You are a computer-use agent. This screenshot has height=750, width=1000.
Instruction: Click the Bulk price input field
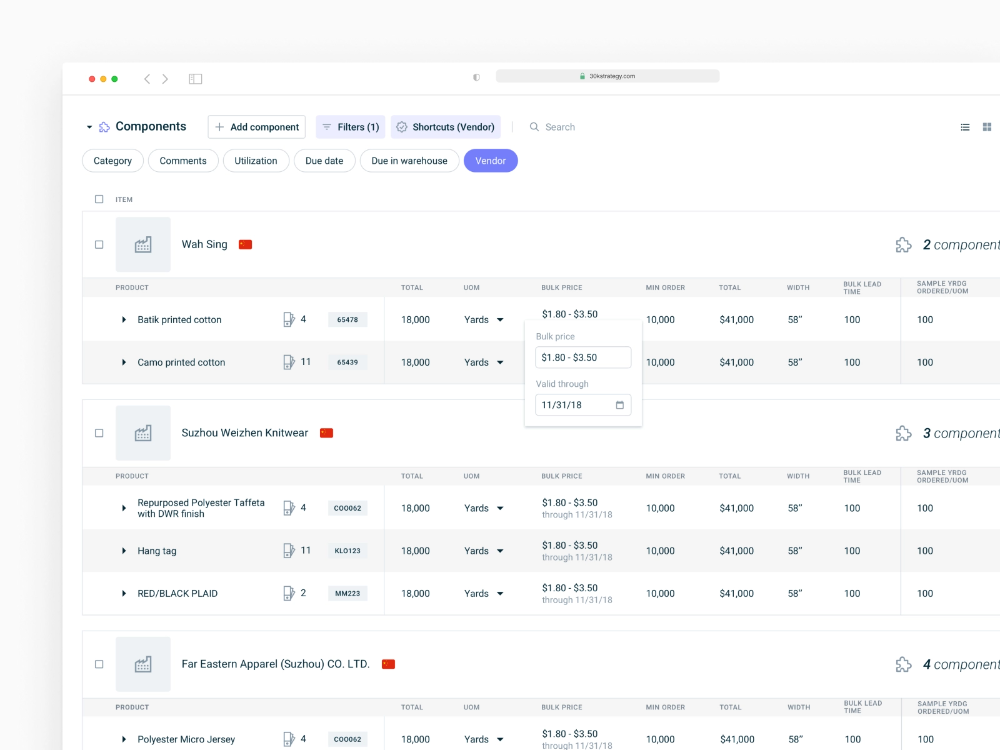[x=583, y=357]
